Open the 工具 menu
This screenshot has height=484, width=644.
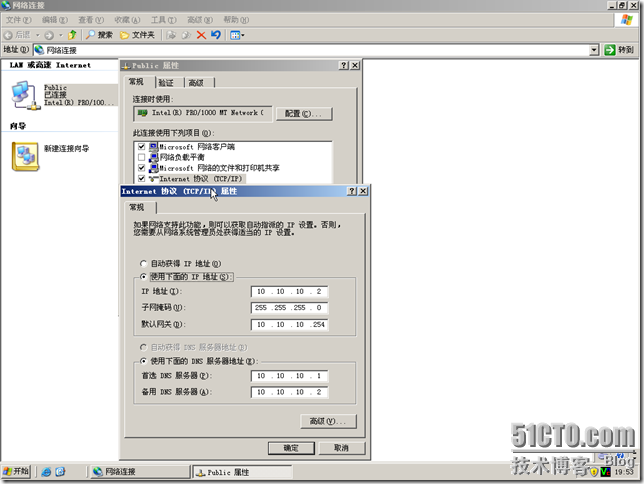coord(163,20)
